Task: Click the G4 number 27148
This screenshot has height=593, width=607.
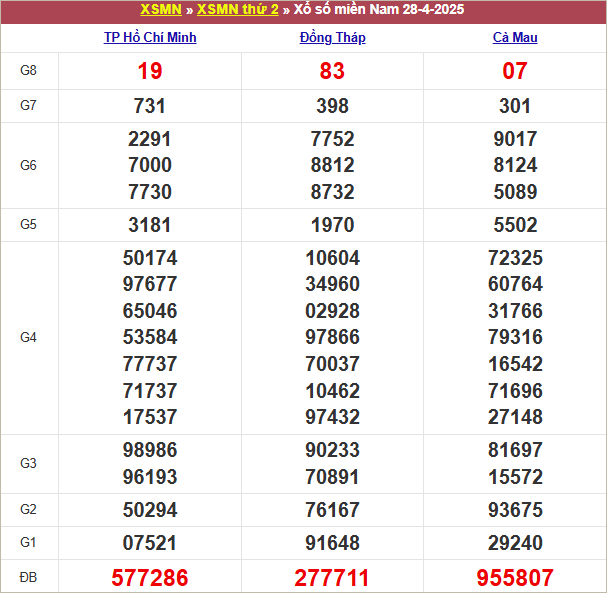Action: click(x=515, y=417)
